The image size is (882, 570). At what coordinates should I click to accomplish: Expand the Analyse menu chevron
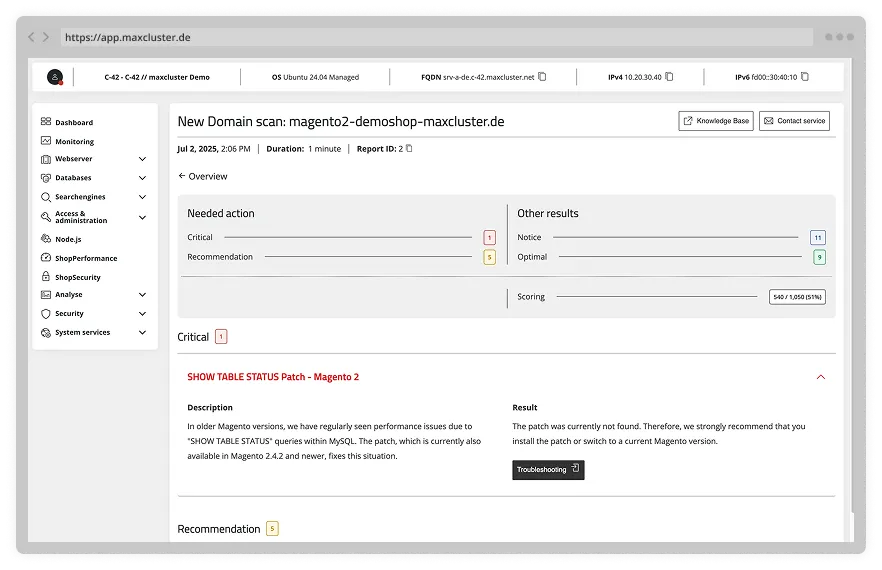click(142, 294)
